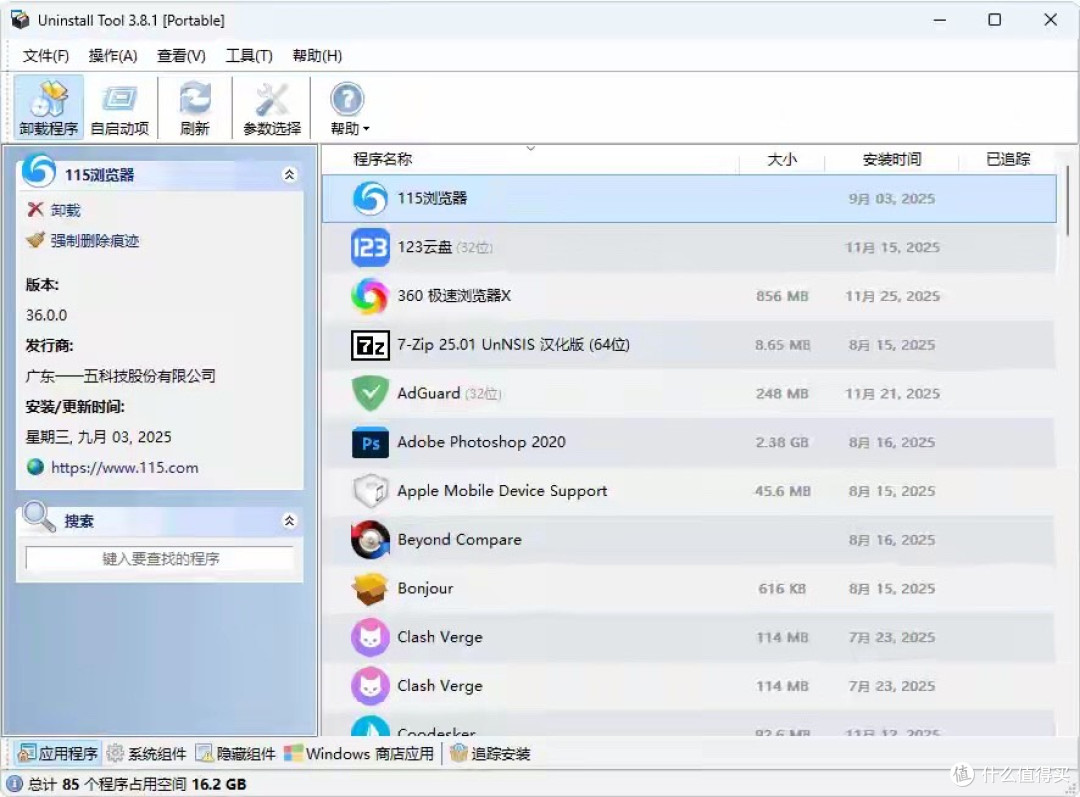Click the broom icon beside 强制删除痕迹
Image resolution: width=1080 pixels, height=797 pixels.
[35, 240]
